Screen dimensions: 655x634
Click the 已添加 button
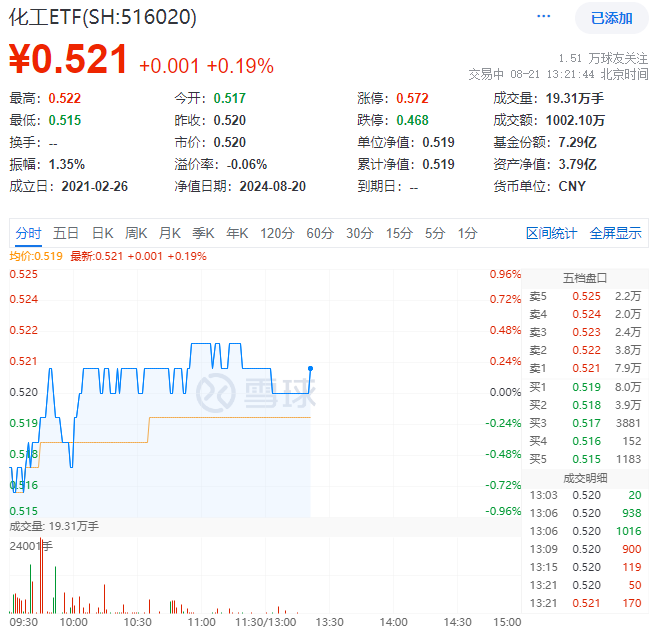pyautogui.click(x=612, y=18)
